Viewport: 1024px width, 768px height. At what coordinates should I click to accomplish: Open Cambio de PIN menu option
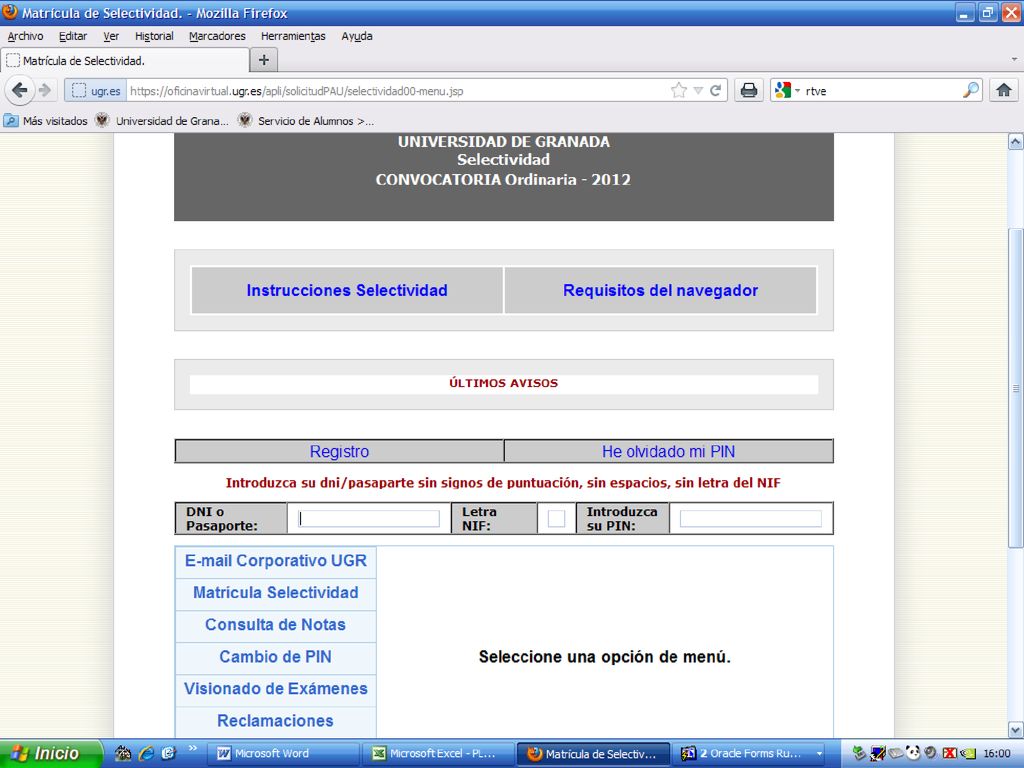point(276,657)
